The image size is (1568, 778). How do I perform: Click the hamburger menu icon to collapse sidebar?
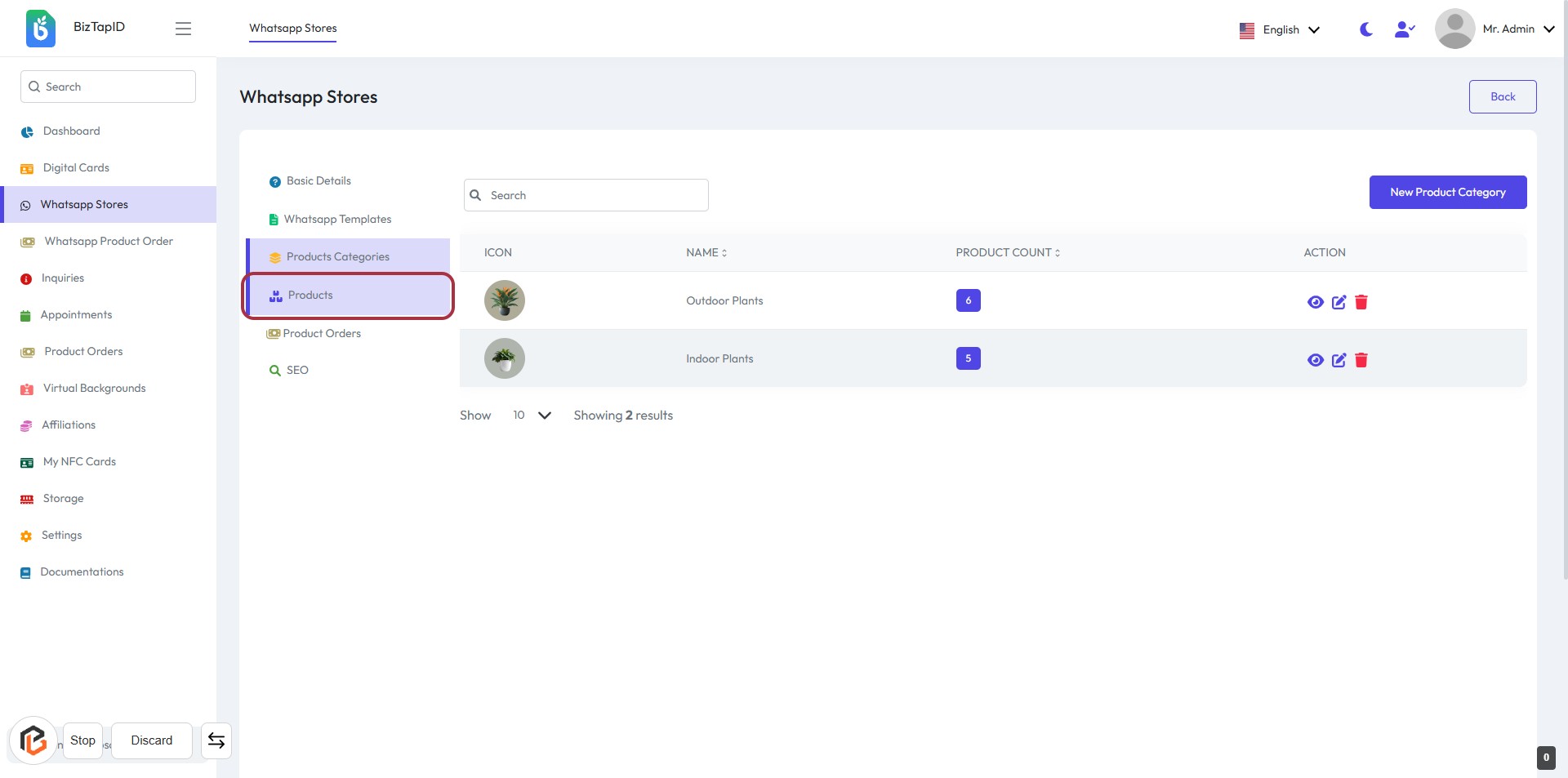click(183, 29)
